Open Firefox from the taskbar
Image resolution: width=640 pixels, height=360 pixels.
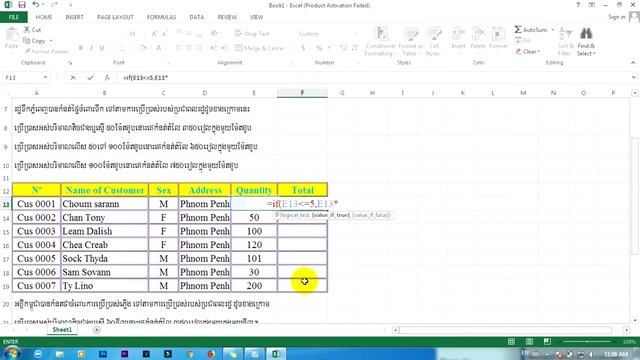pos(211,354)
